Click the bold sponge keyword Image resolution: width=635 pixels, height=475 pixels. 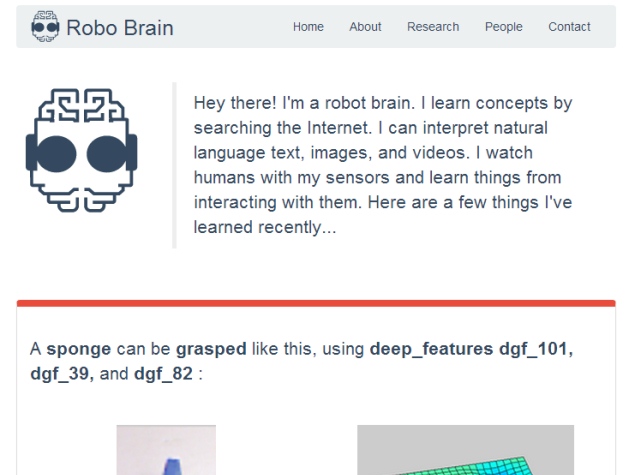(79, 349)
